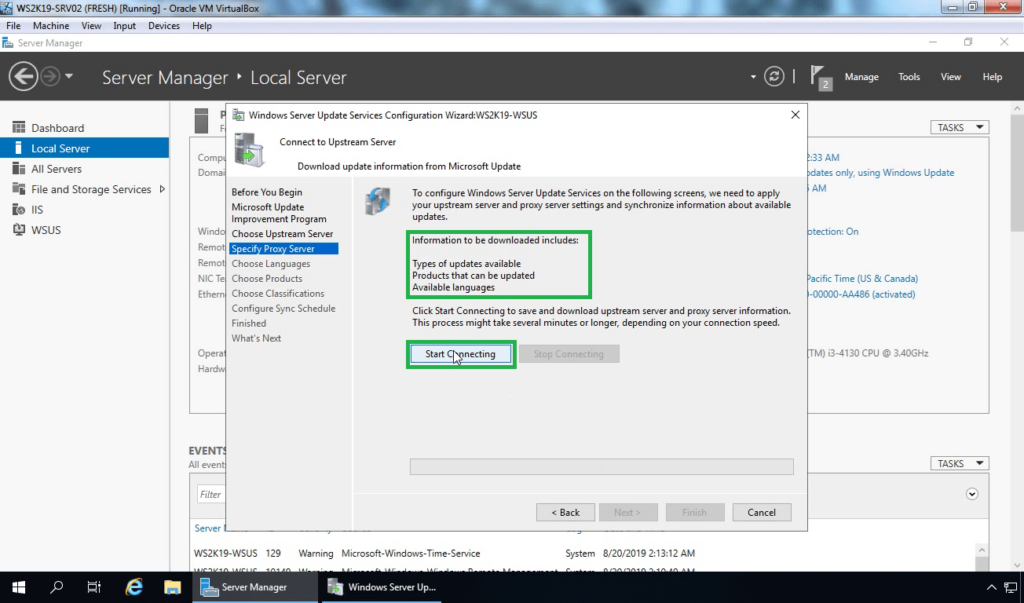
Task: Click the disabled Stop Connecting button
Action: tap(569, 354)
